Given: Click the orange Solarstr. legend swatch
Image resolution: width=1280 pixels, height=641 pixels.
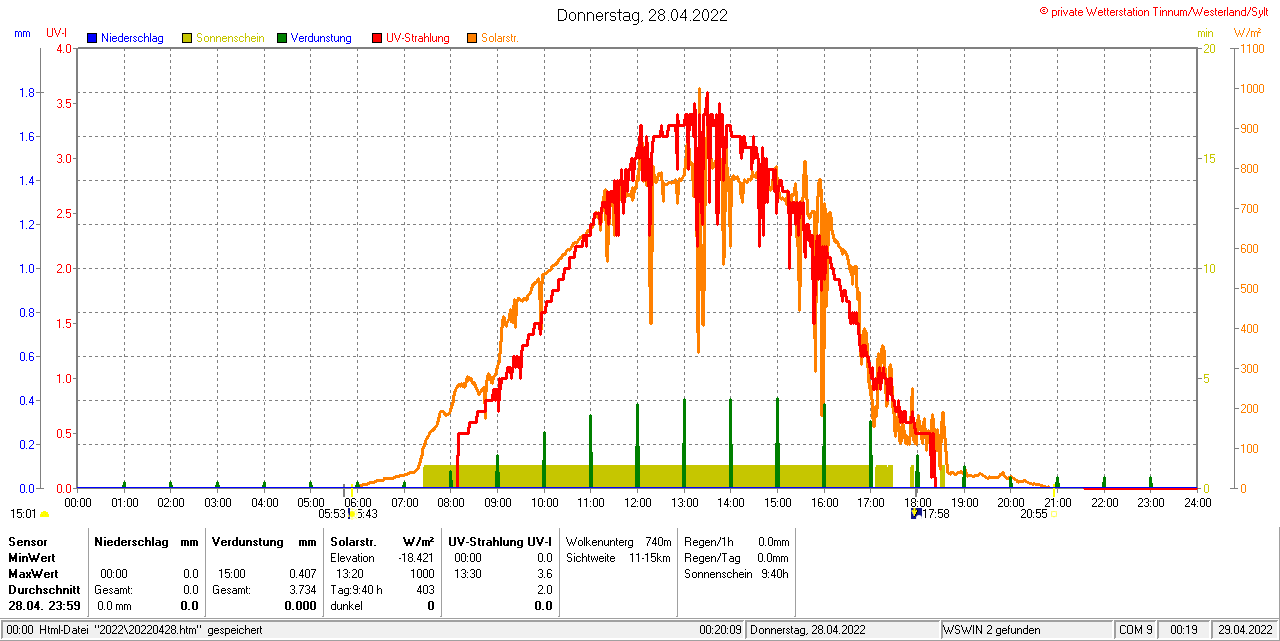Looking at the screenshot, I should (x=472, y=38).
